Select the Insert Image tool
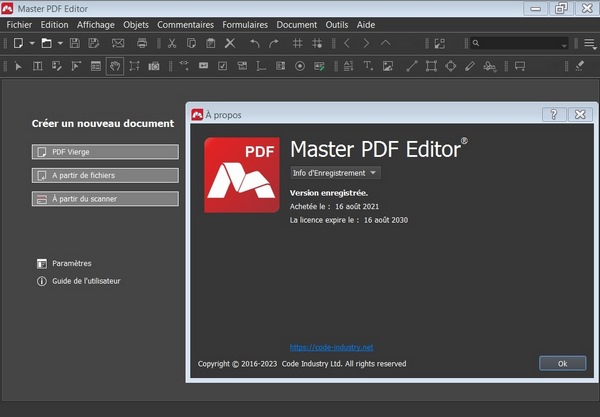This screenshot has width=600, height=417. pos(388,66)
